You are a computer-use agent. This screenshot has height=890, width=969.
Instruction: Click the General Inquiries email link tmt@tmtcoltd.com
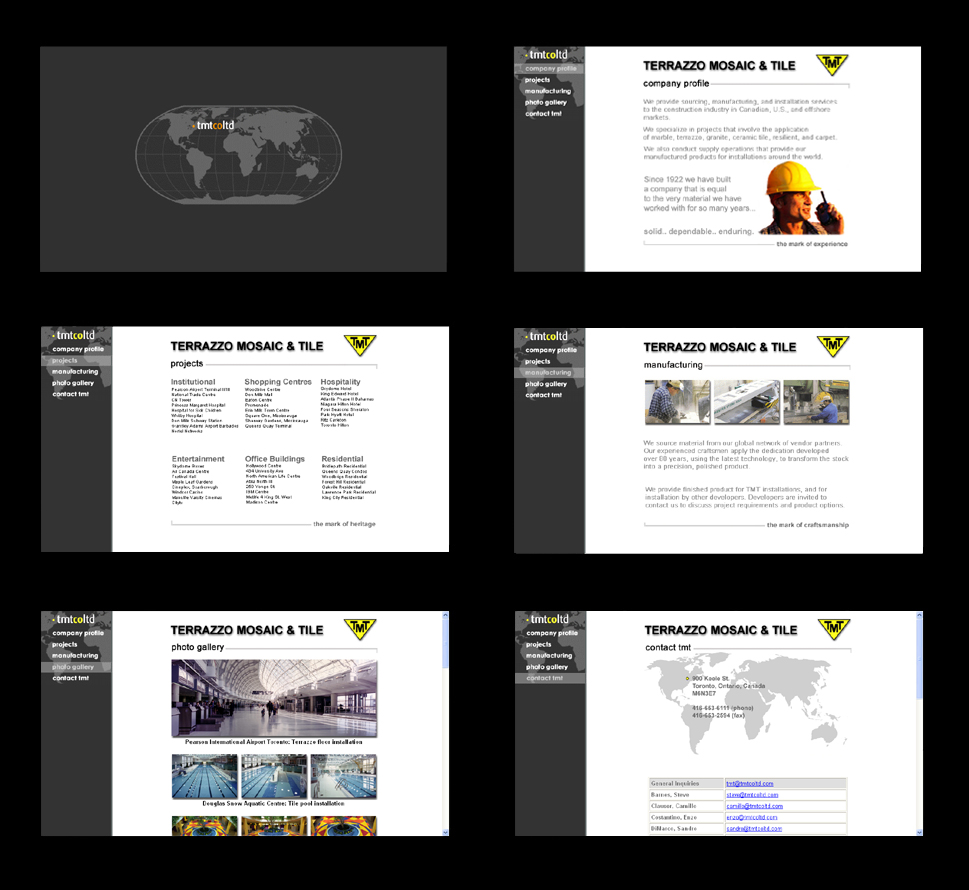750,784
